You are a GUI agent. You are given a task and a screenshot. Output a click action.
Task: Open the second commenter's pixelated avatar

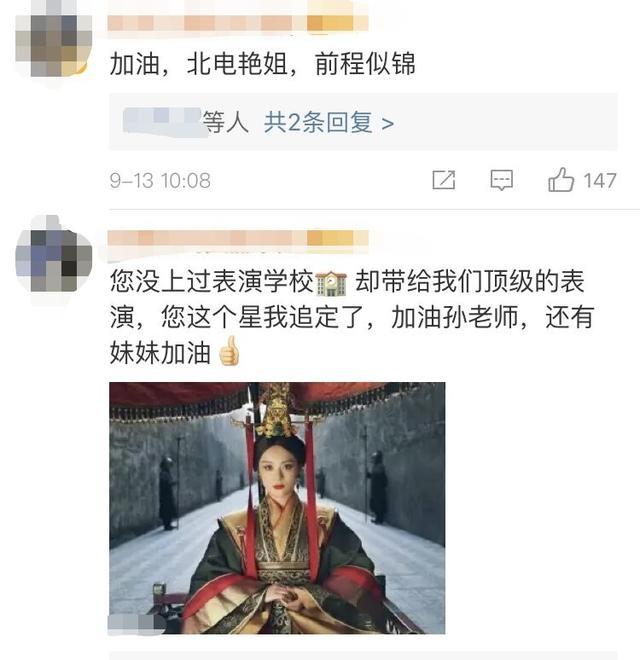click(53, 256)
